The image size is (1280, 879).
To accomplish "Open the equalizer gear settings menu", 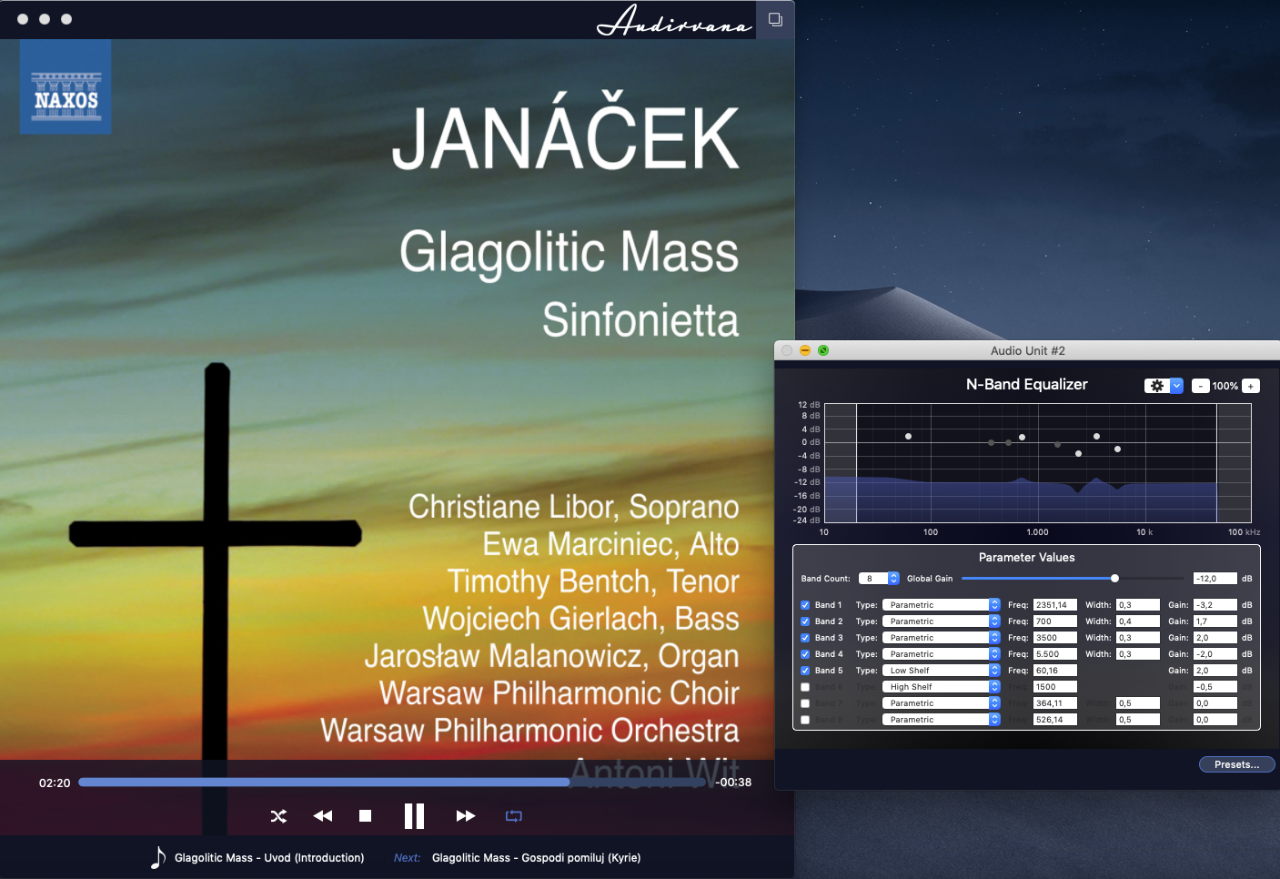I will coord(1163,386).
